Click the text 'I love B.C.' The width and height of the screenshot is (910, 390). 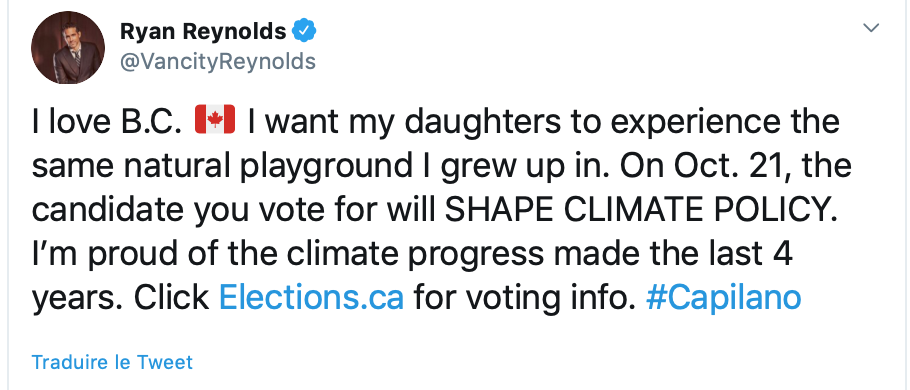tap(107, 121)
